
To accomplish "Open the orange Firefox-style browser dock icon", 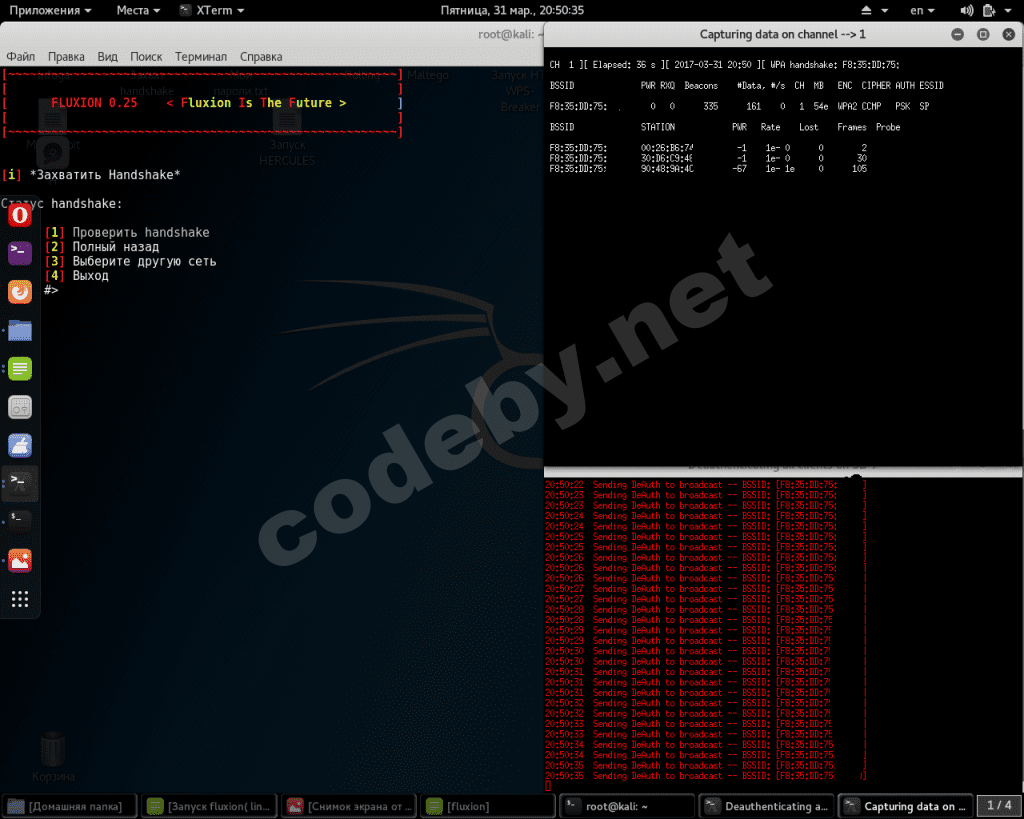I will 20,291.
